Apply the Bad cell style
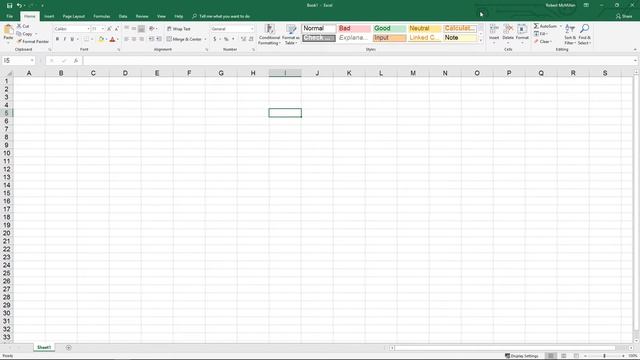 pyautogui.click(x=354, y=28)
